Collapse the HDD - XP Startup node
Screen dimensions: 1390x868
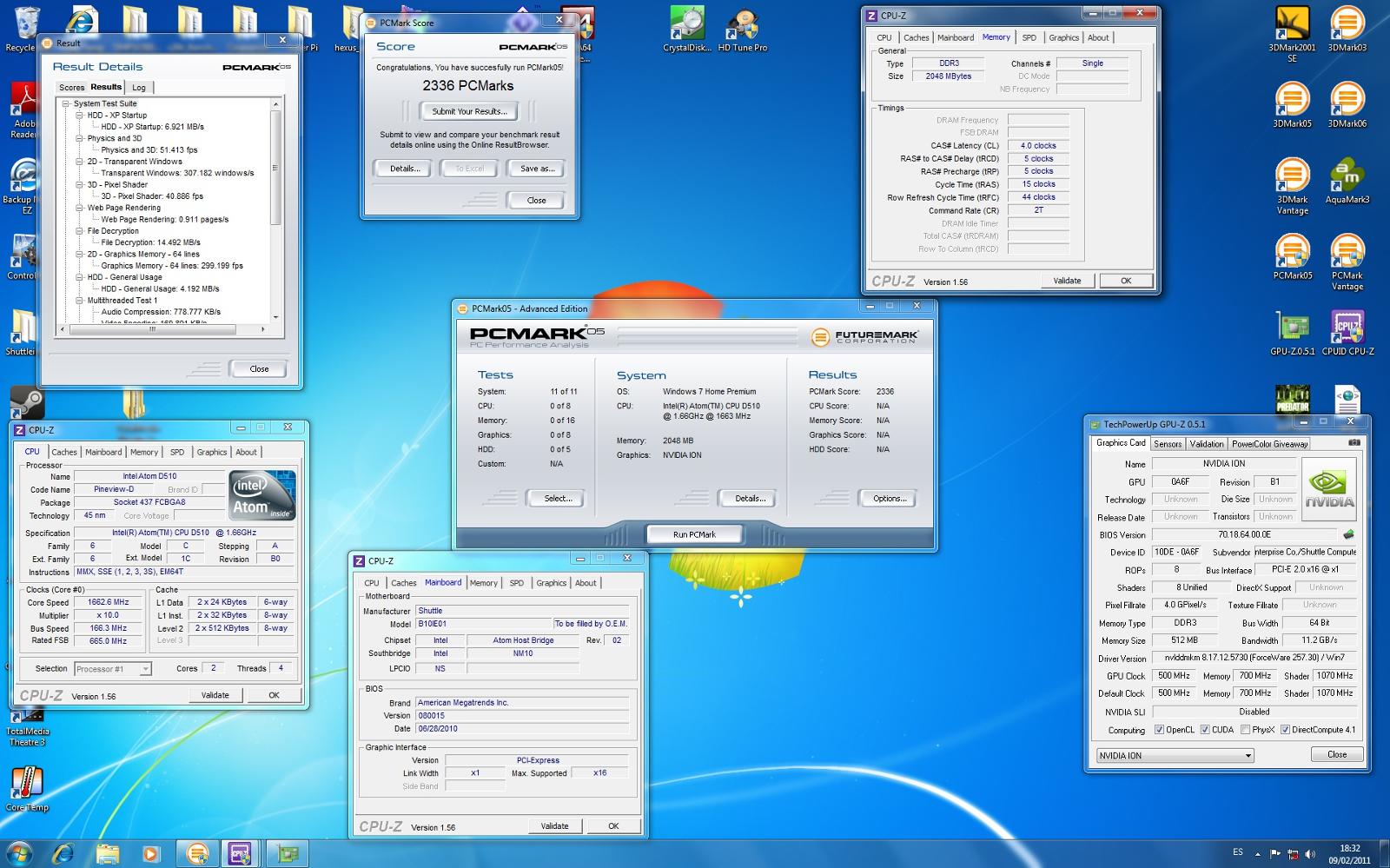point(80,115)
